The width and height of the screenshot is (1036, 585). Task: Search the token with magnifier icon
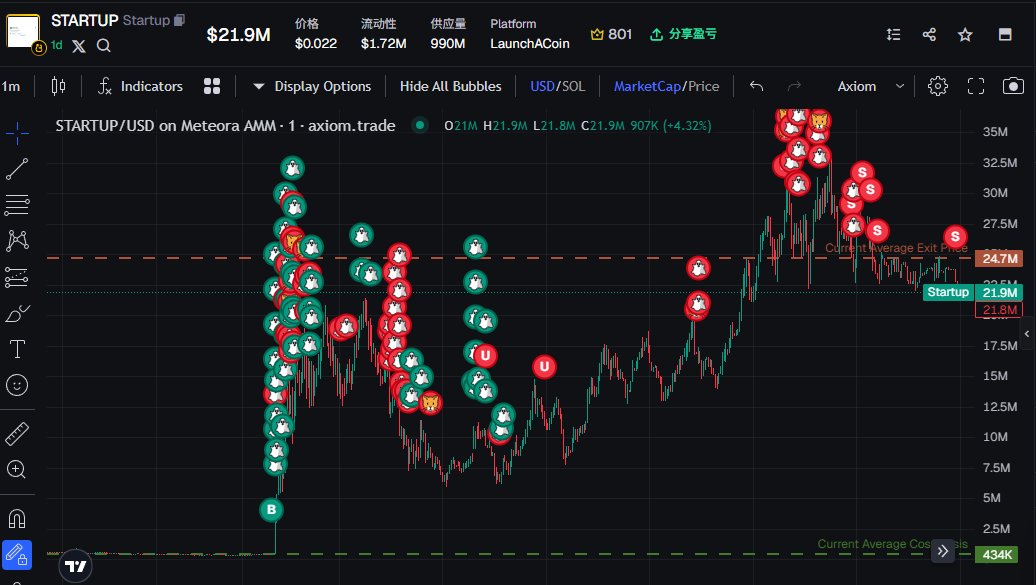click(103, 46)
